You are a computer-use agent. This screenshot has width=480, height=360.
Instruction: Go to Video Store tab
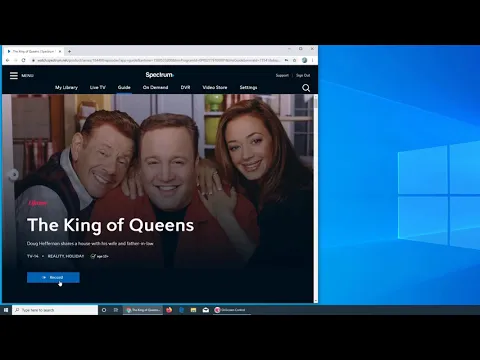click(x=215, y=87)
